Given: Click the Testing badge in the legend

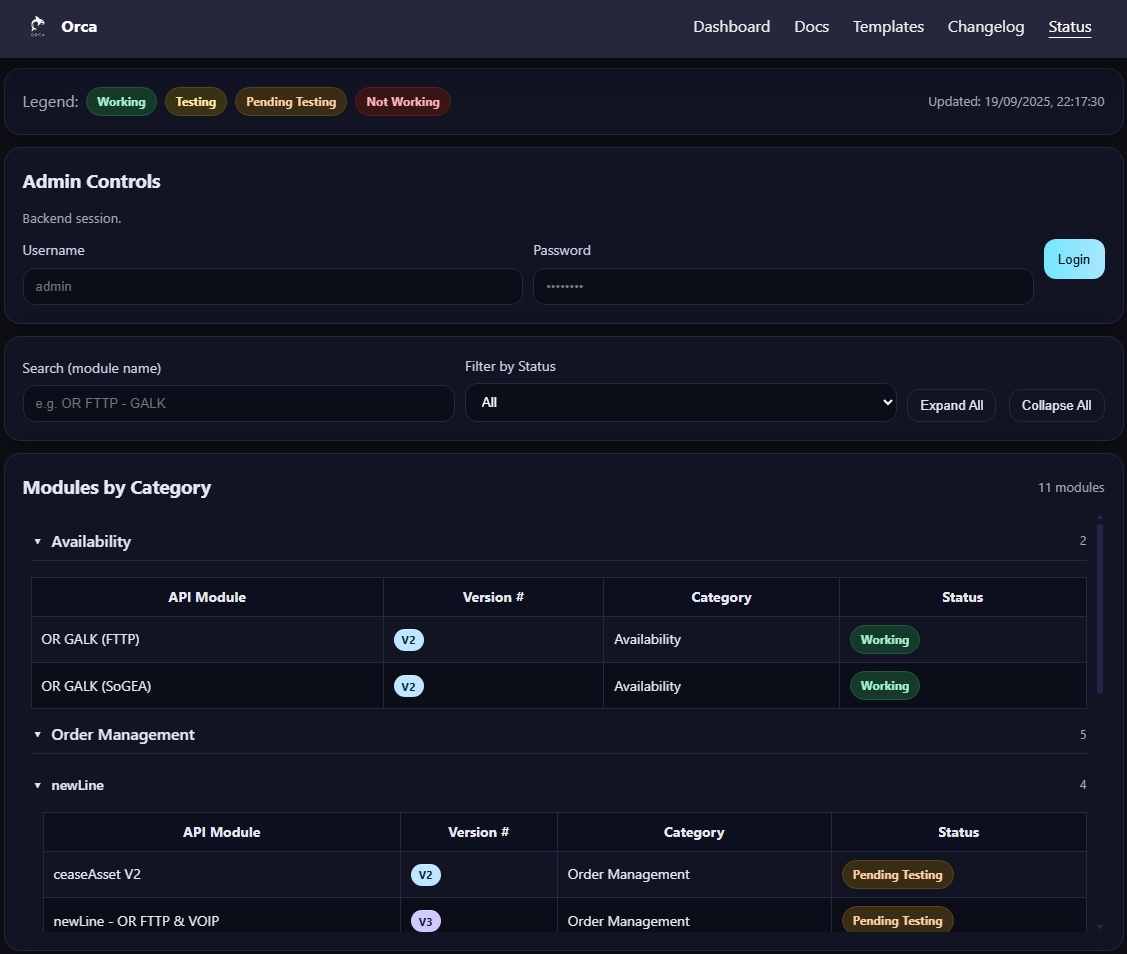Looking at the screenshot, I should [x=195, y=101].
